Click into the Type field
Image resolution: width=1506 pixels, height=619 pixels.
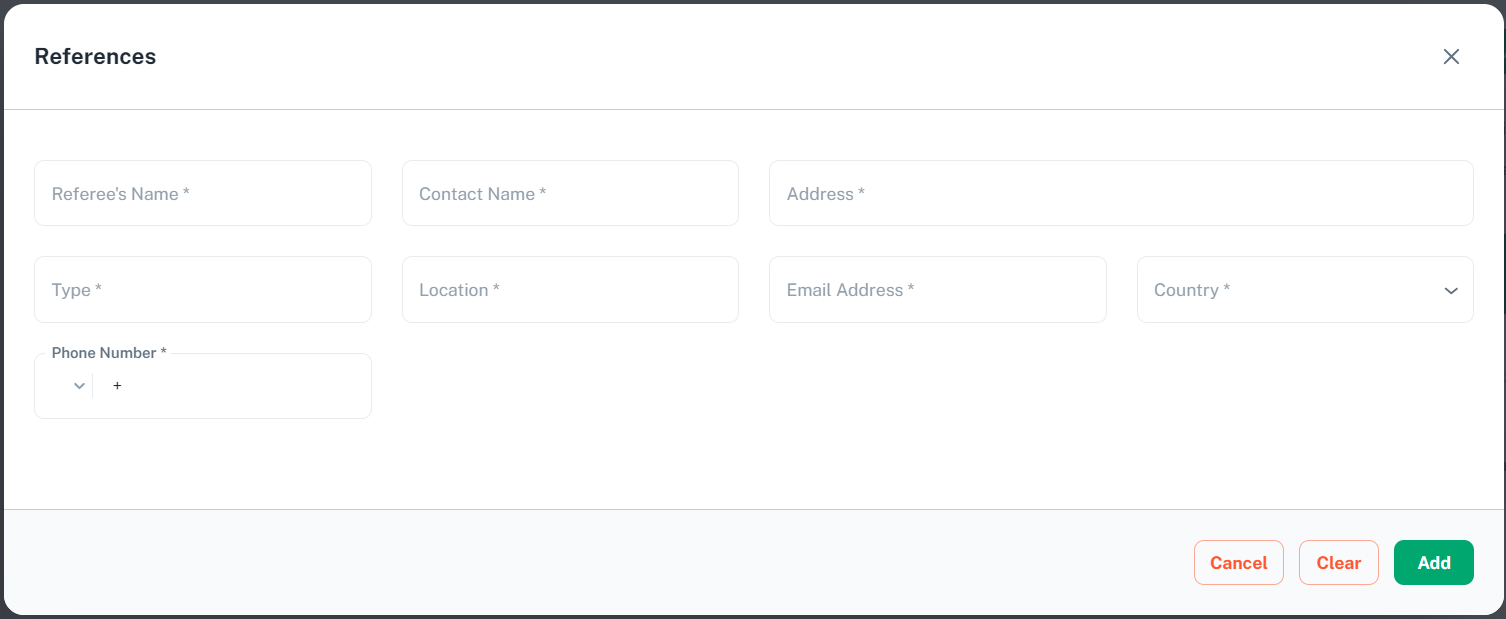click(203, 290)
